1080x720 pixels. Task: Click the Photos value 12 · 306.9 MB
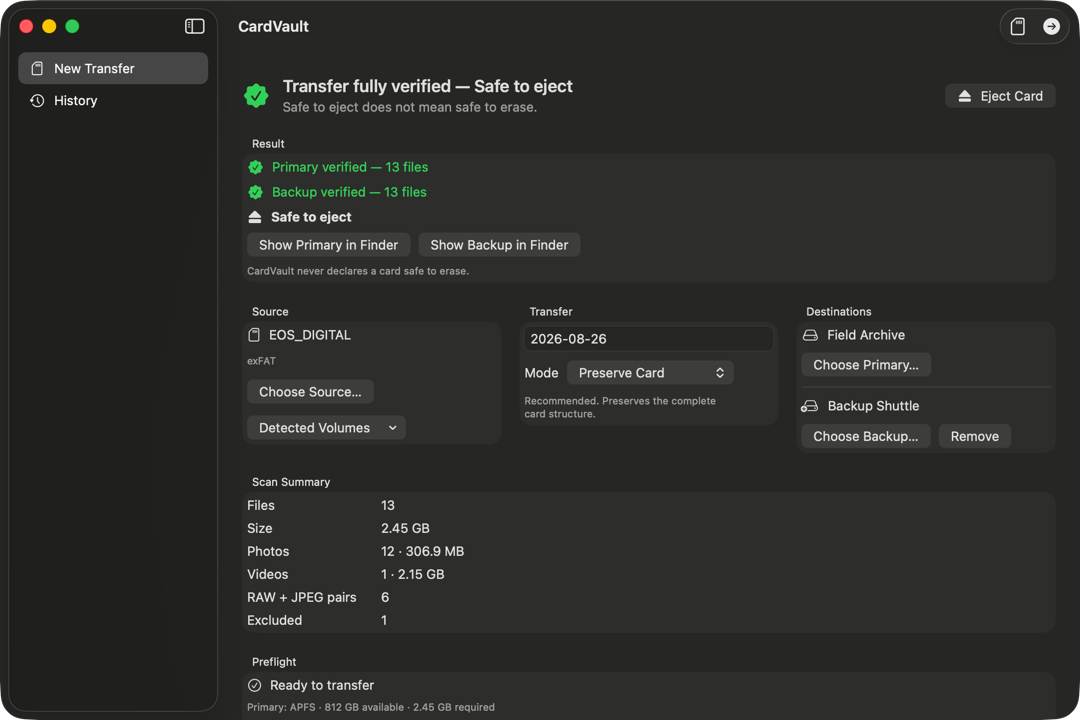tap(422, 551)
